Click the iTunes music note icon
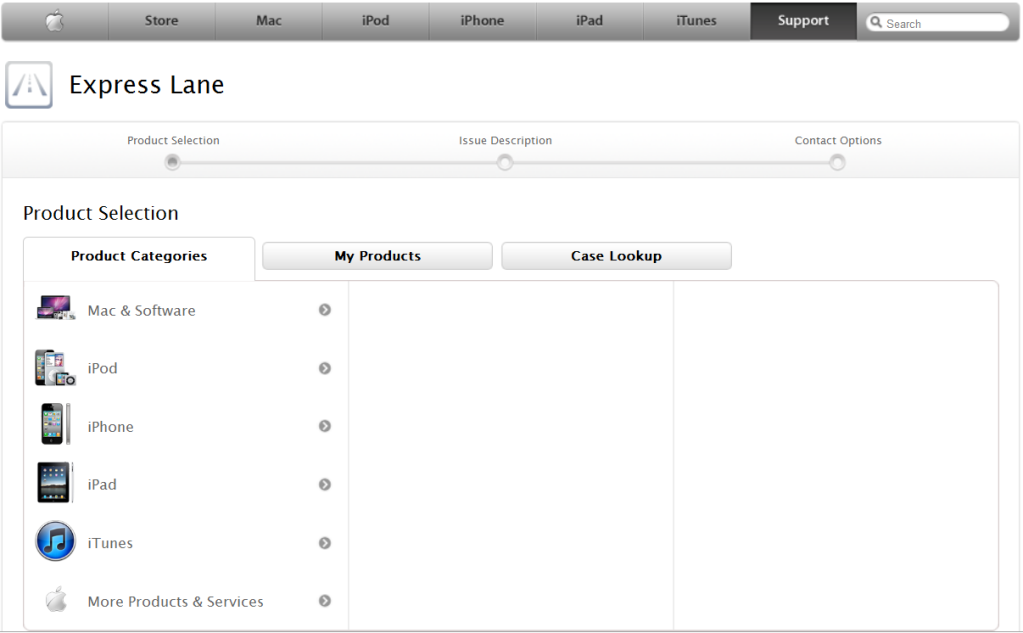 (55, 541)
